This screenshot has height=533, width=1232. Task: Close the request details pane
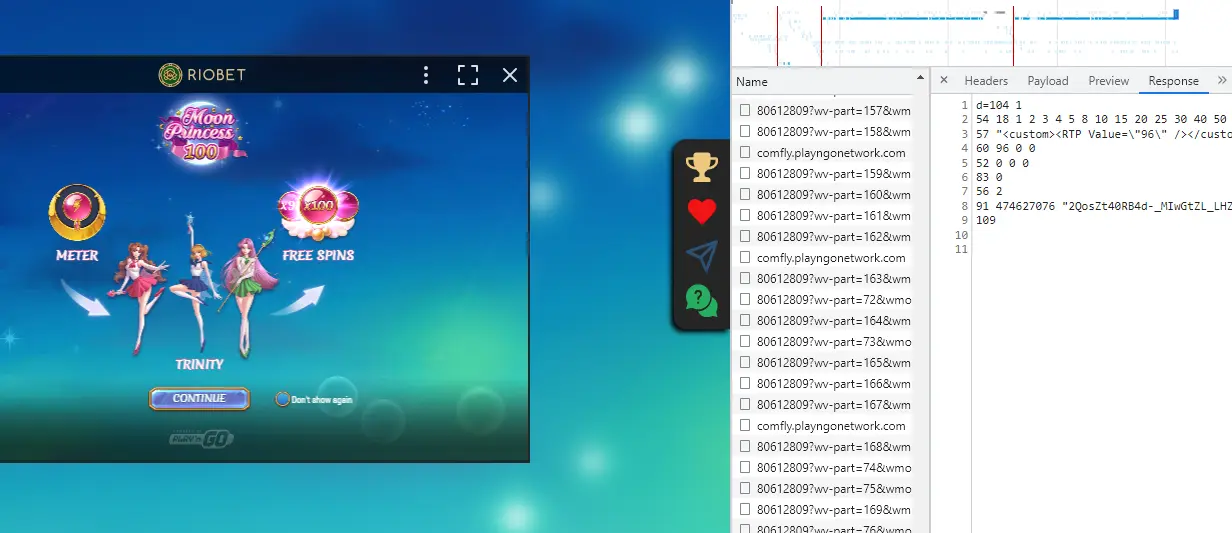click(x=943, y=80)
